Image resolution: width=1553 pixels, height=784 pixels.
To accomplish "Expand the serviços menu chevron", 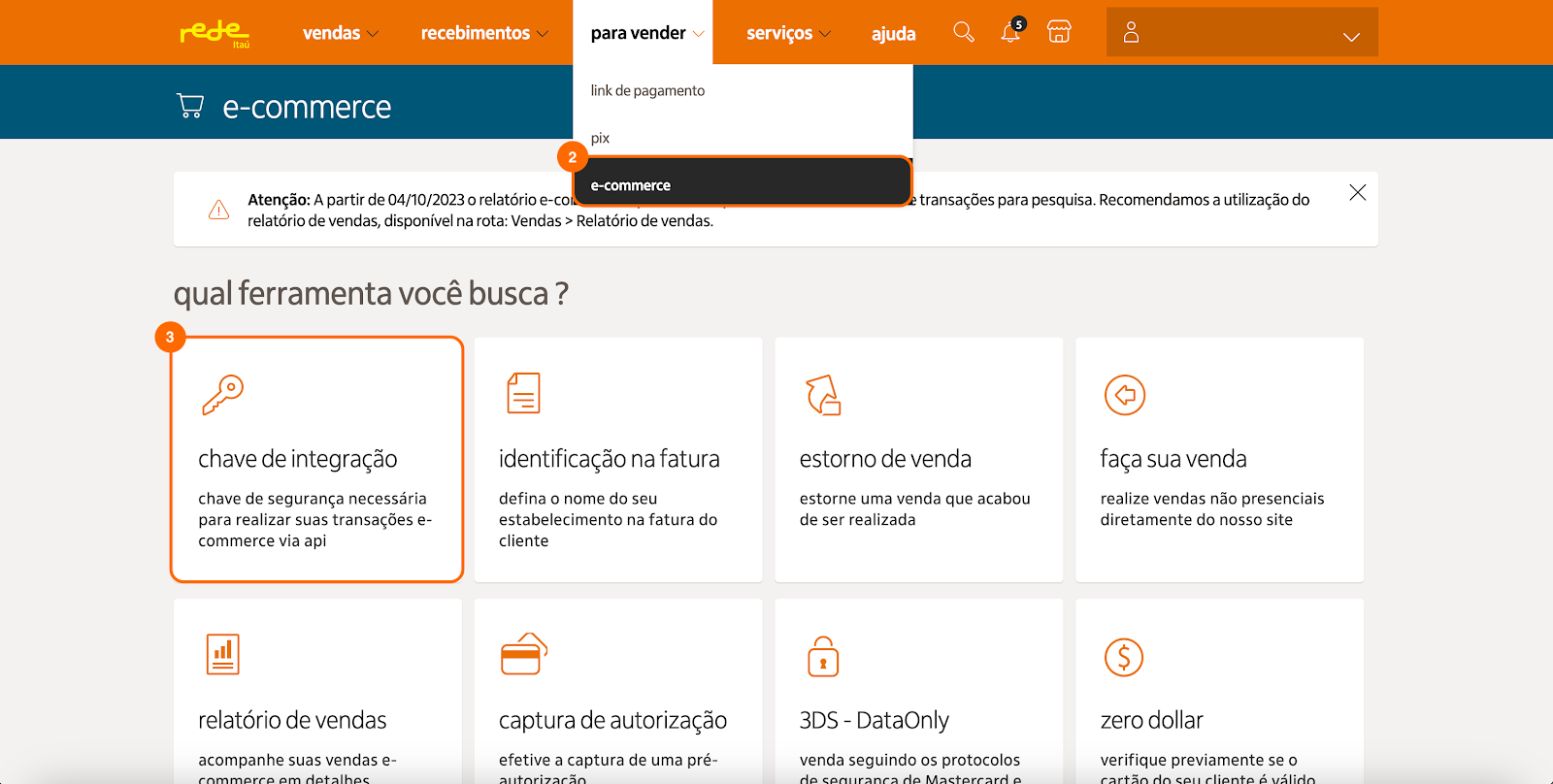I will click(825, 34).
